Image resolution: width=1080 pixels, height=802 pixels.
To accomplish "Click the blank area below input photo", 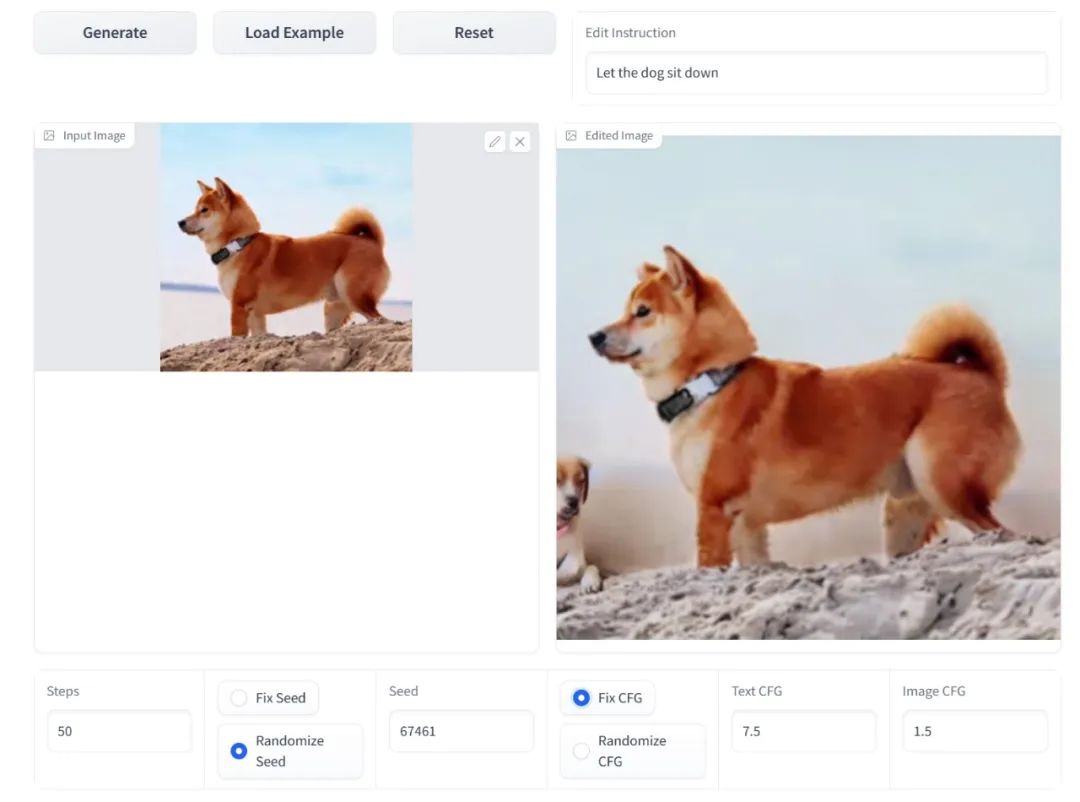I will point(286,510).
